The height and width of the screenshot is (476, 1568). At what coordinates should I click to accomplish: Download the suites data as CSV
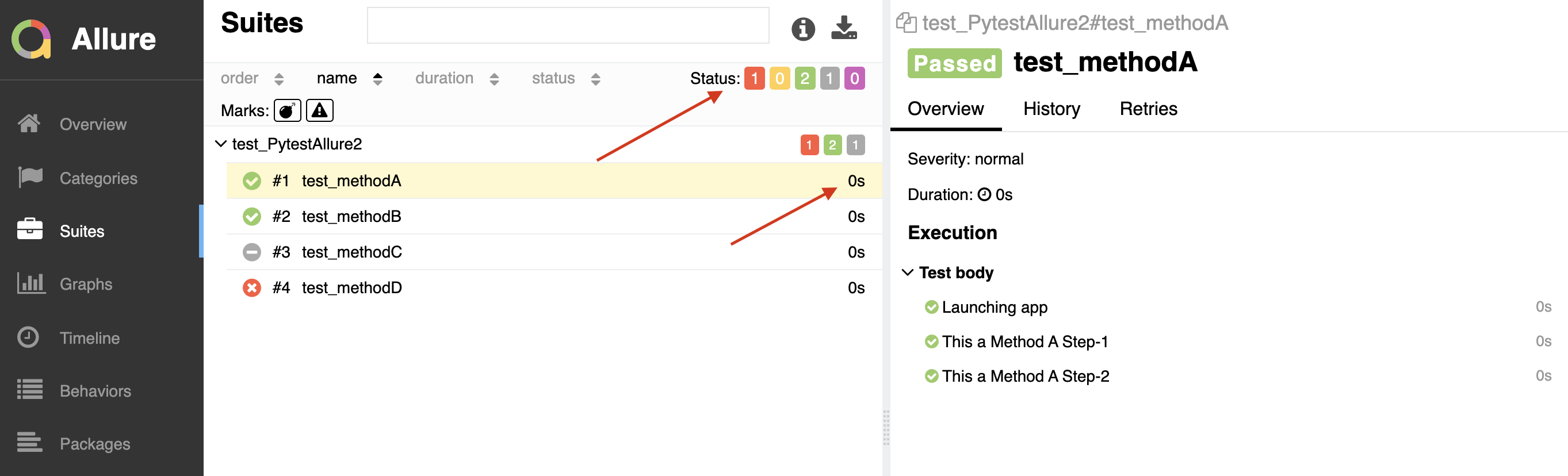pos(844,28)
